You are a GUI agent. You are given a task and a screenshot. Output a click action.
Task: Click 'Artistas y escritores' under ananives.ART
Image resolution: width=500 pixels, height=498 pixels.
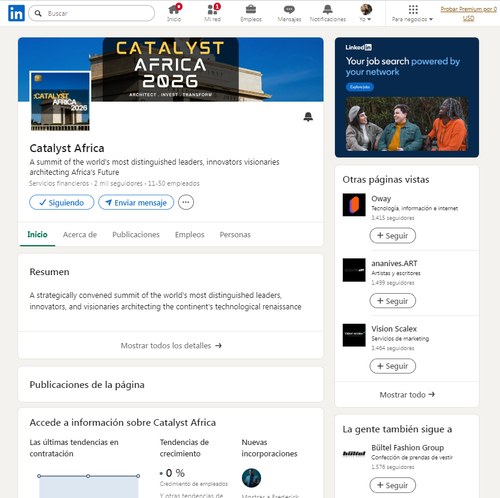396,273
